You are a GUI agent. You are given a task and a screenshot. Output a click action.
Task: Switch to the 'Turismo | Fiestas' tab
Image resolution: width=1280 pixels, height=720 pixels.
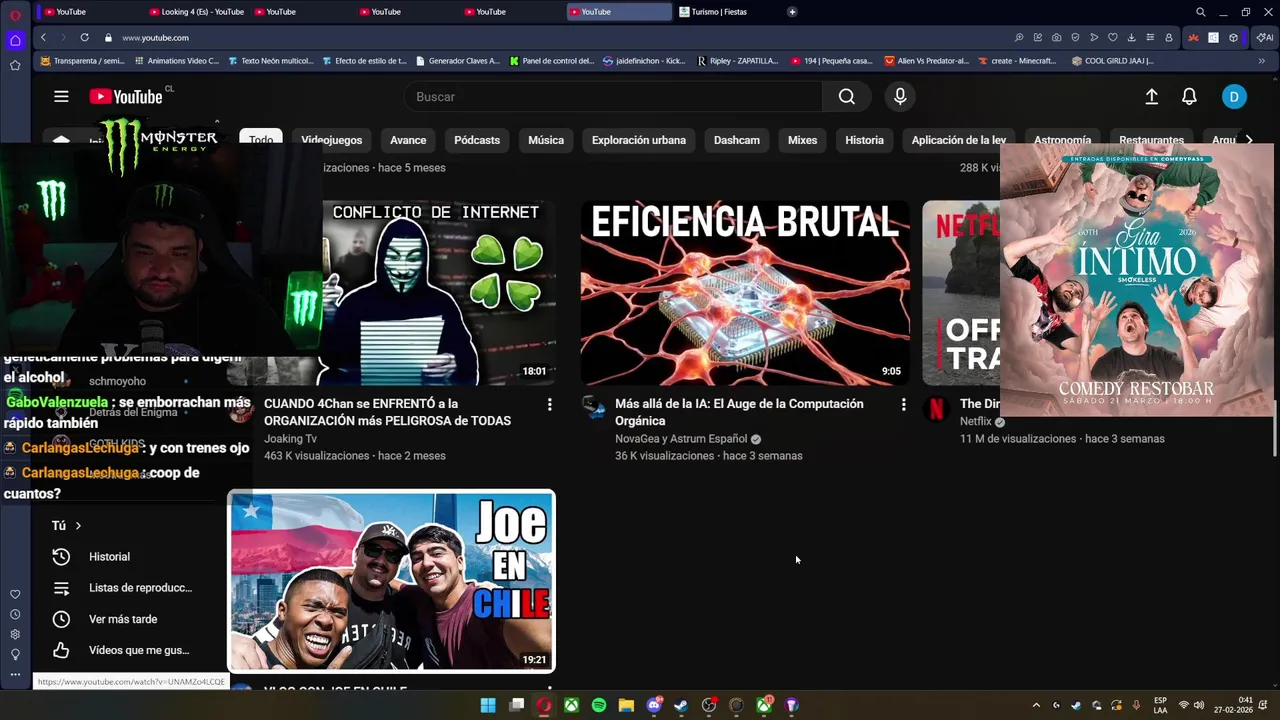(x=724, y=12)
